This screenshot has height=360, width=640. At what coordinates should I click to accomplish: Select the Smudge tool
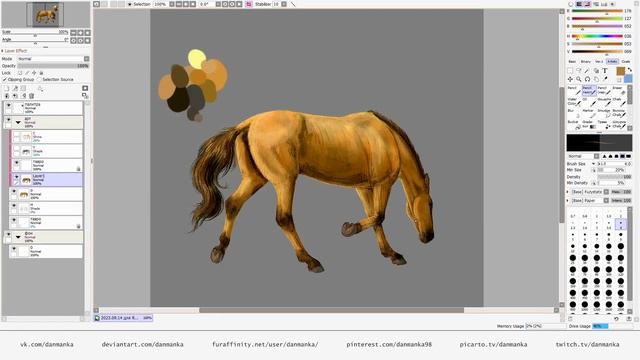[x=604, y=113]
